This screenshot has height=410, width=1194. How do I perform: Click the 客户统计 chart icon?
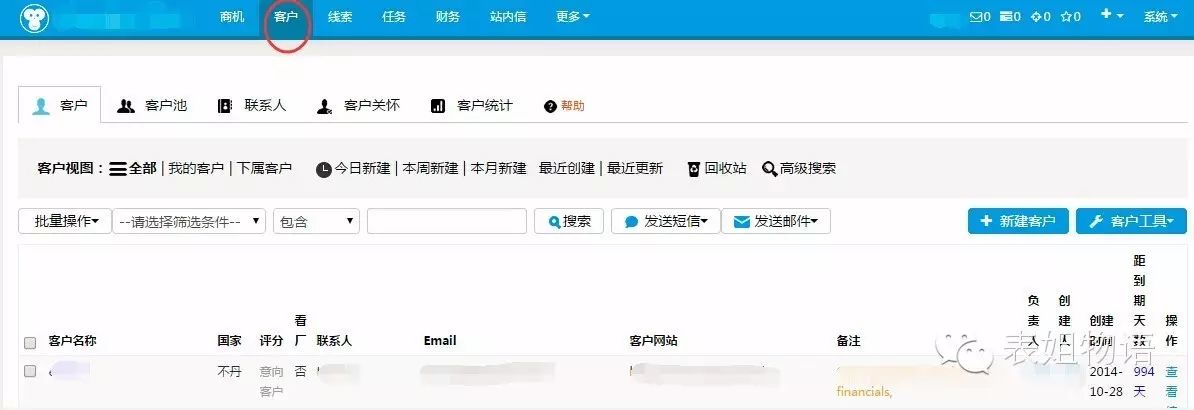(438, 106)
